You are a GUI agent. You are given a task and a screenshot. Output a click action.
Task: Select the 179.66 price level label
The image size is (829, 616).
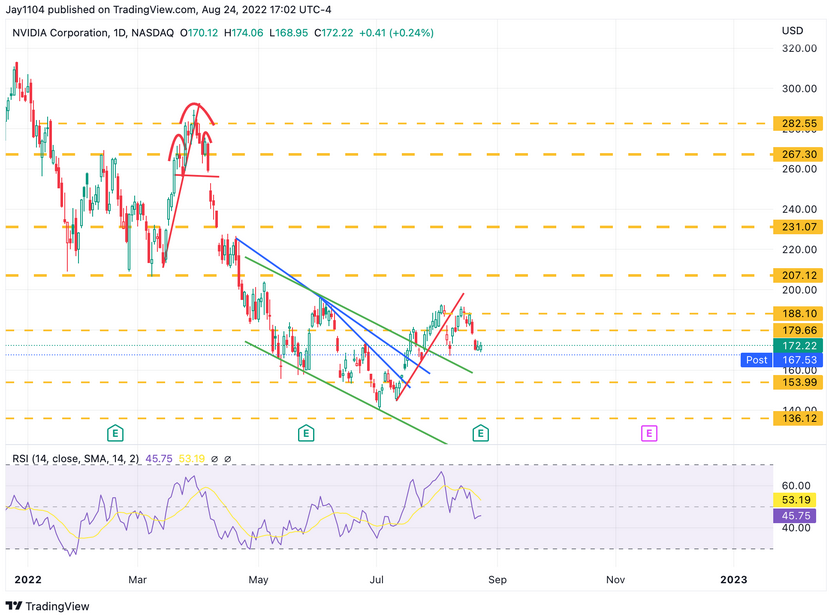tap(798, 330)
